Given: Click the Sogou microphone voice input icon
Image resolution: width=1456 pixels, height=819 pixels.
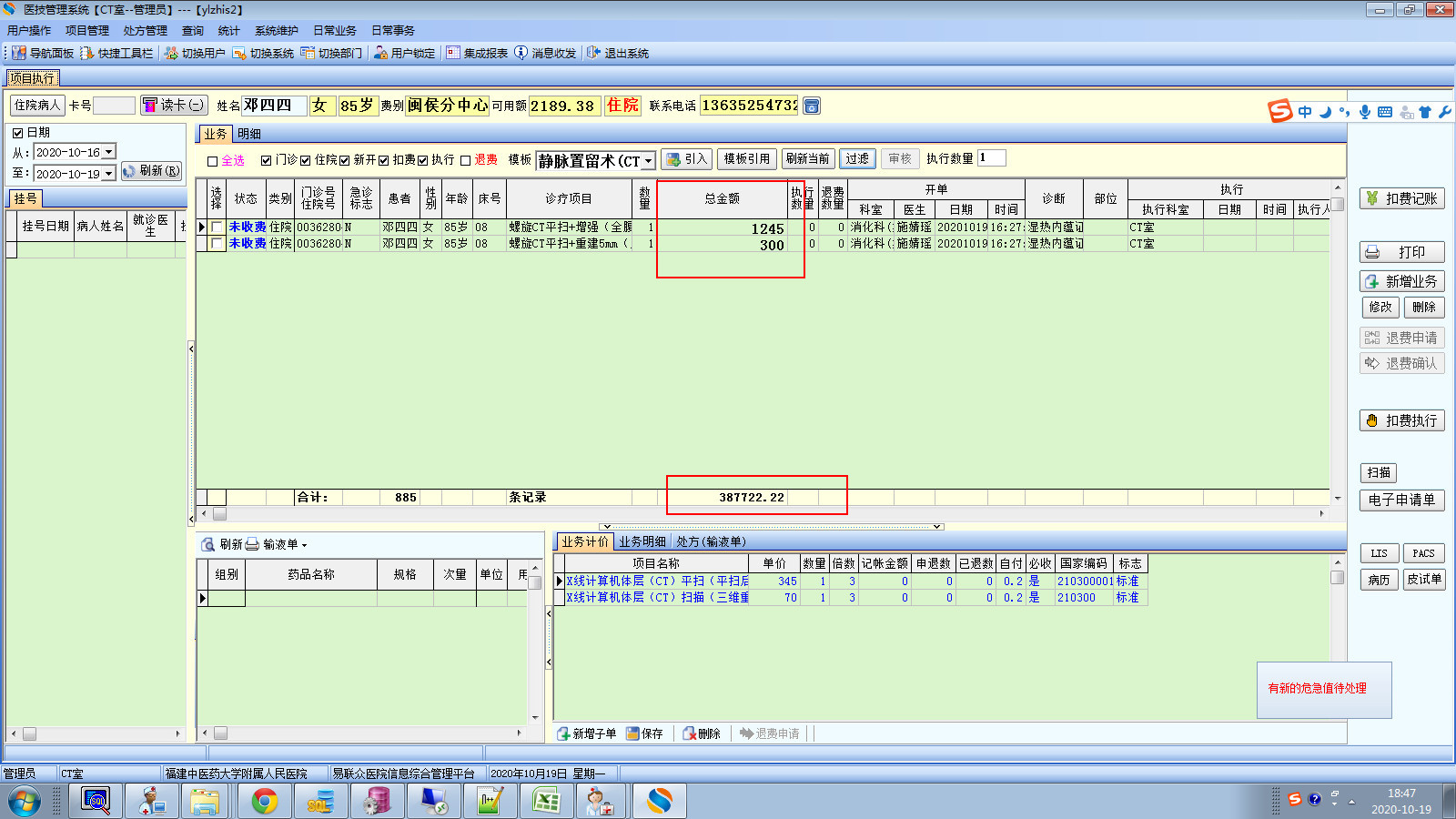Looking at the screenshot, I should point(1365,112).
